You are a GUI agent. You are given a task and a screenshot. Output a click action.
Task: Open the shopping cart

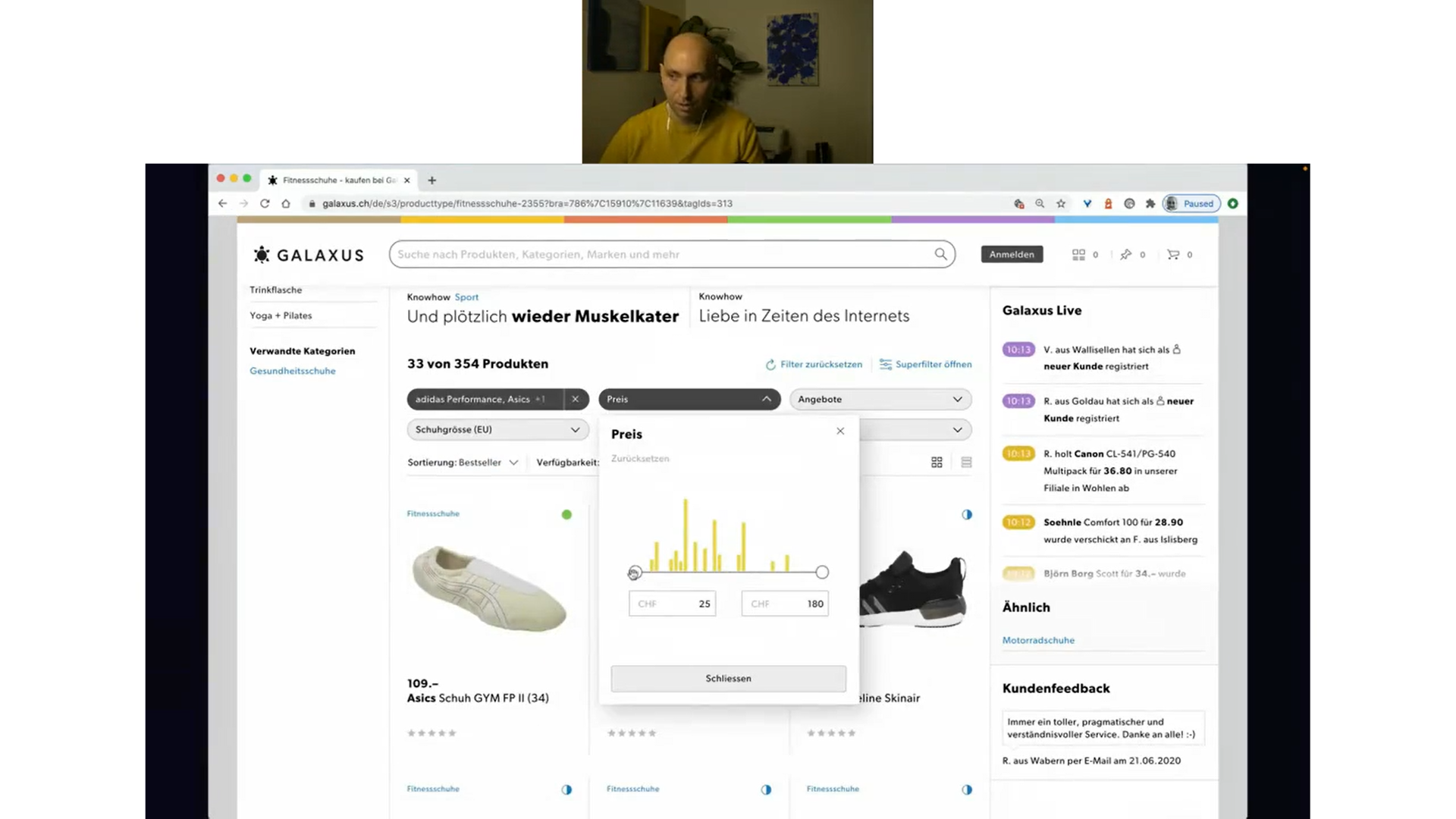[1174, 254]
